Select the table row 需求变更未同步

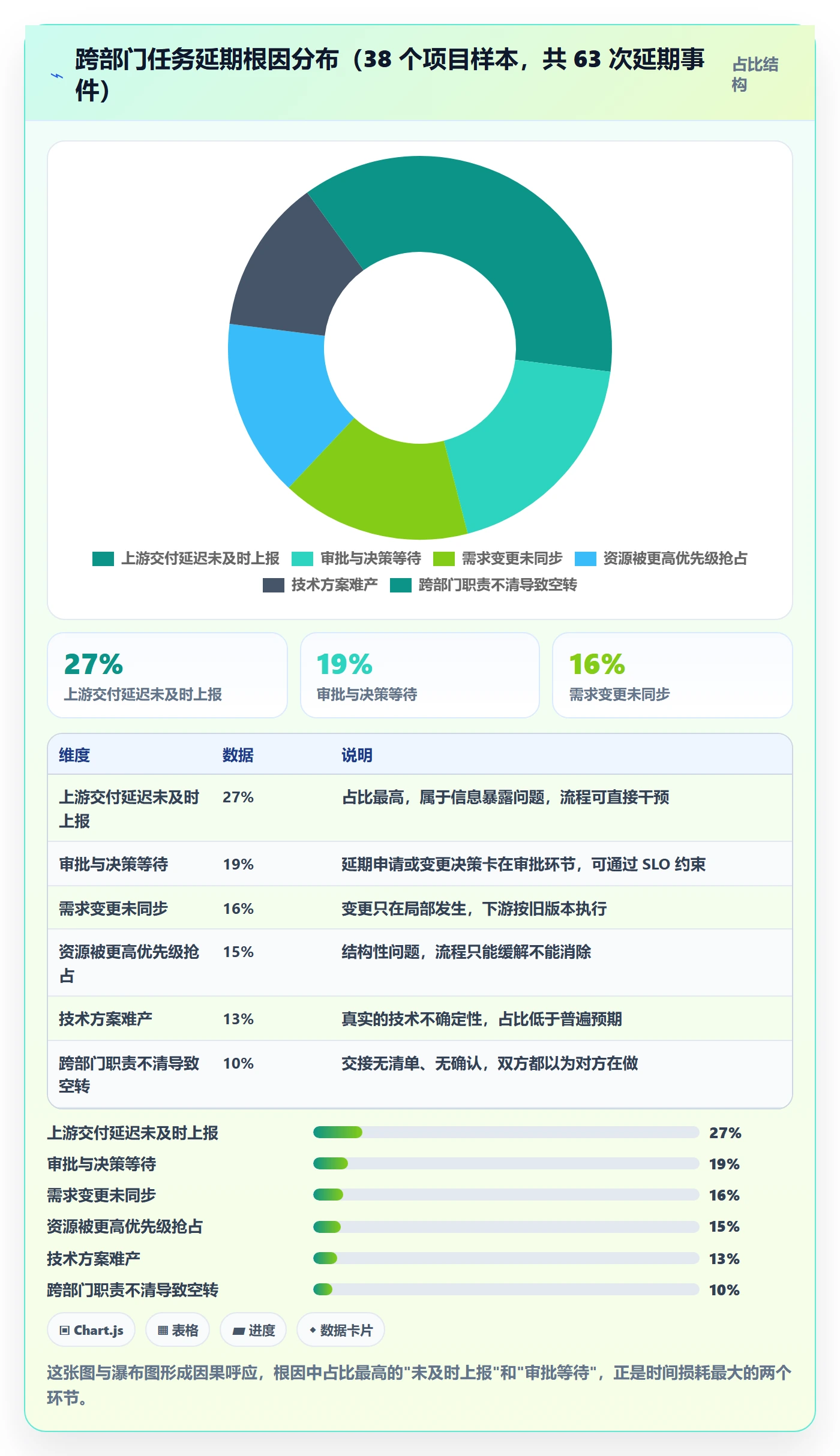[420, 909]
